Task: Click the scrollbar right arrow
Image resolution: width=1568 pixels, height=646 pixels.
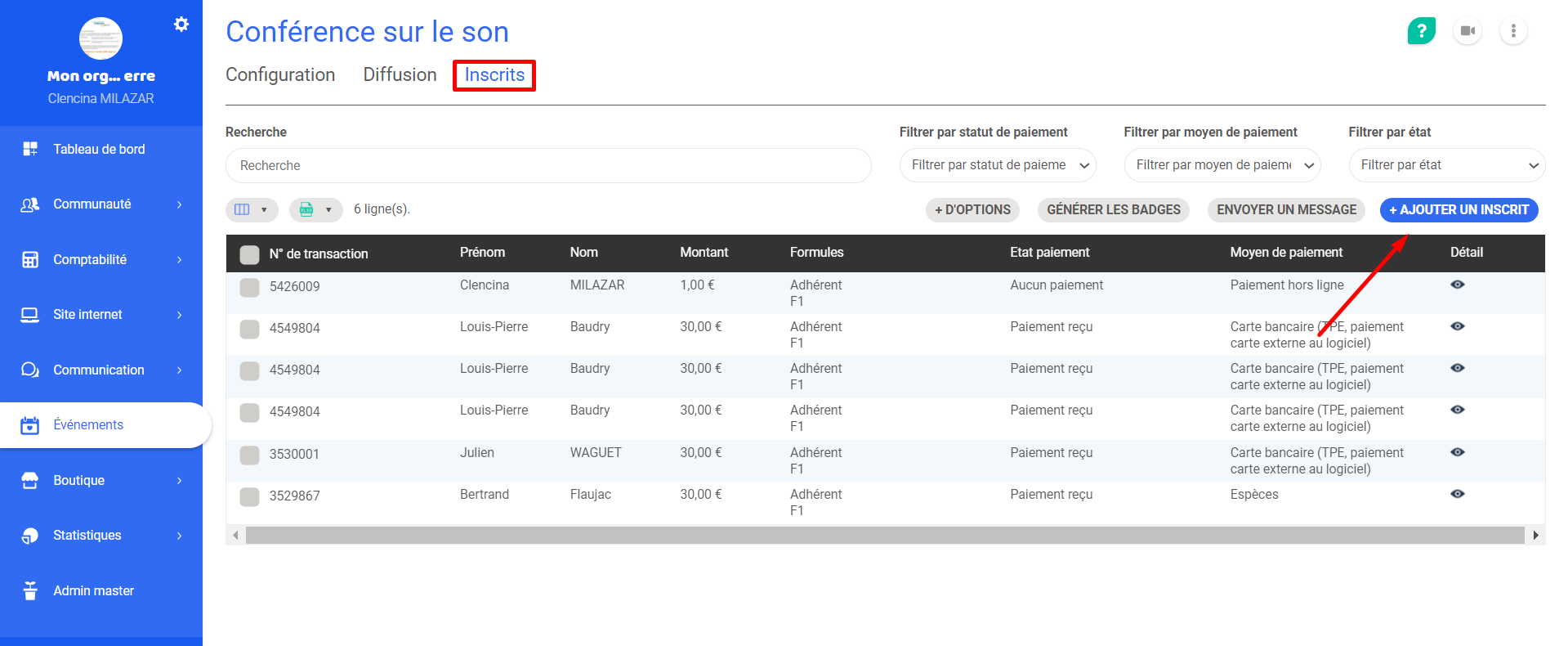Action: [1535, 536]
